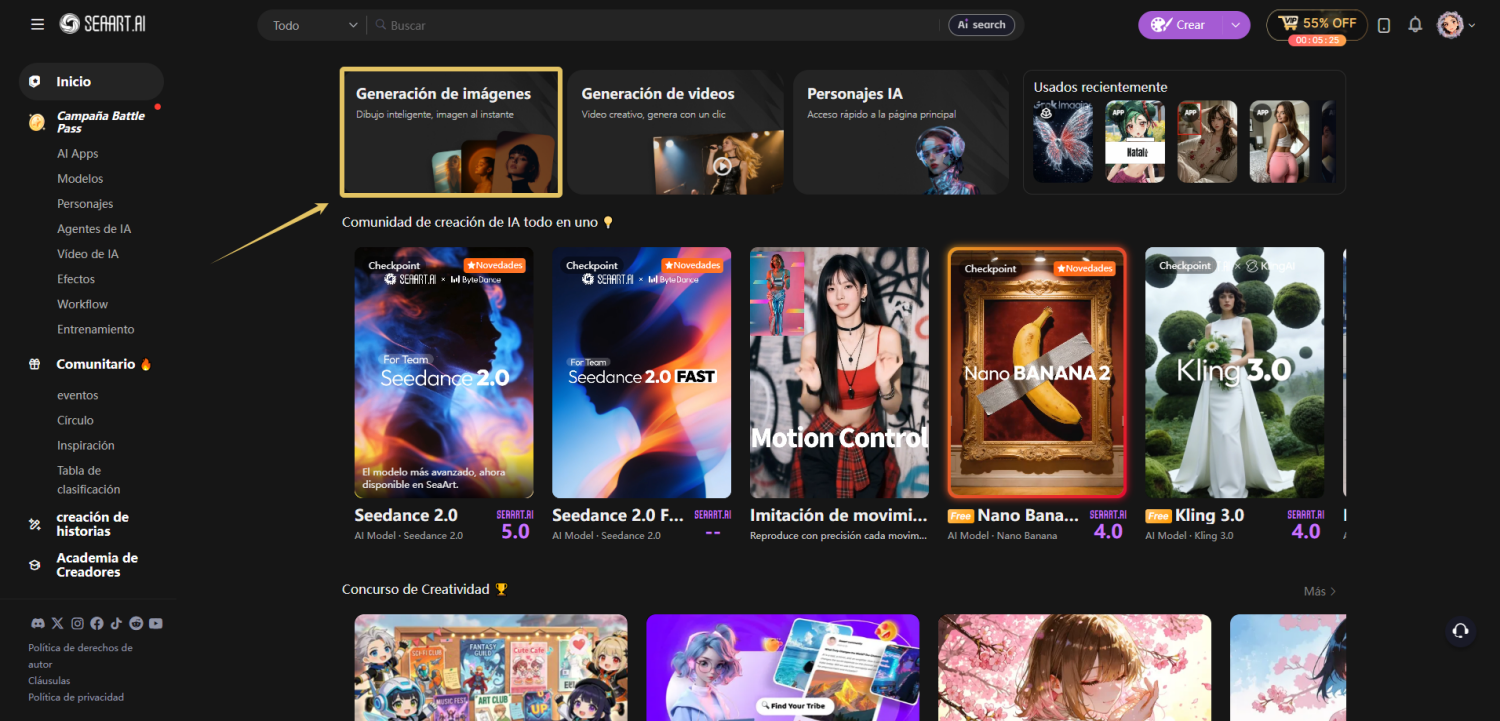Image resolution: width=1500 pixels, height=721 pixels.
Task: Select Modelos in the sidebar
Action: coord(80,179)
